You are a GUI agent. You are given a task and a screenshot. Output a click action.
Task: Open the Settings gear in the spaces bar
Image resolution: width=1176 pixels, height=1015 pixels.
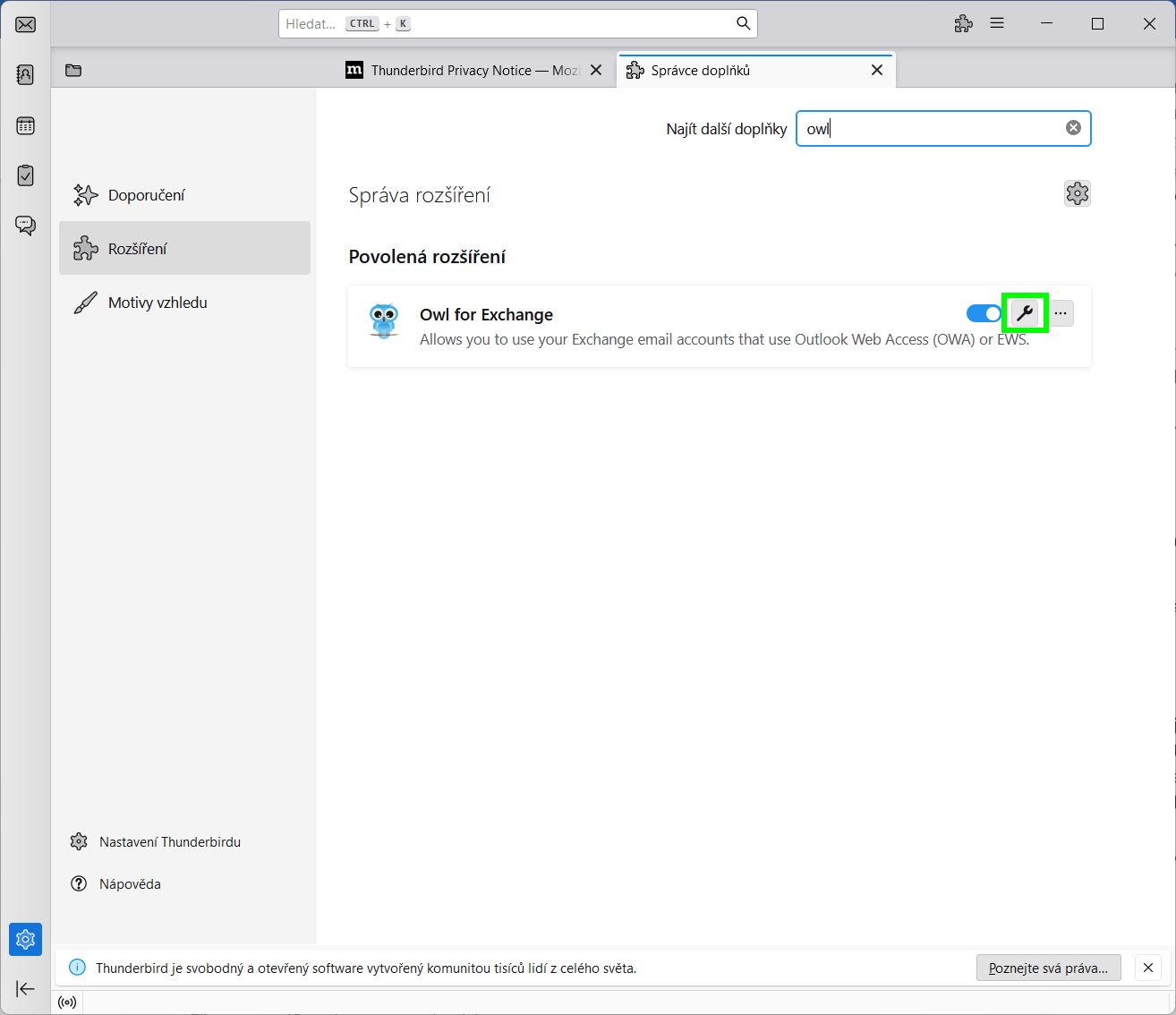point(25,939)
